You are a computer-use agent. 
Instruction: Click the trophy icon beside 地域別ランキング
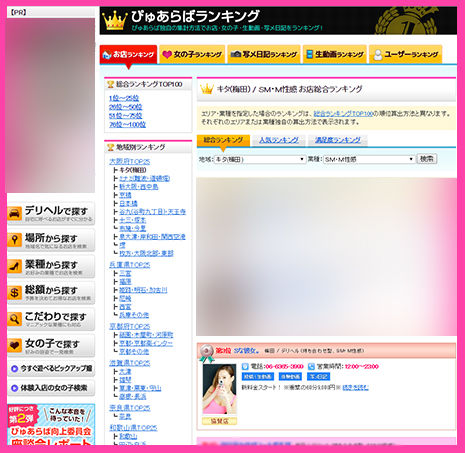point(110,147)
